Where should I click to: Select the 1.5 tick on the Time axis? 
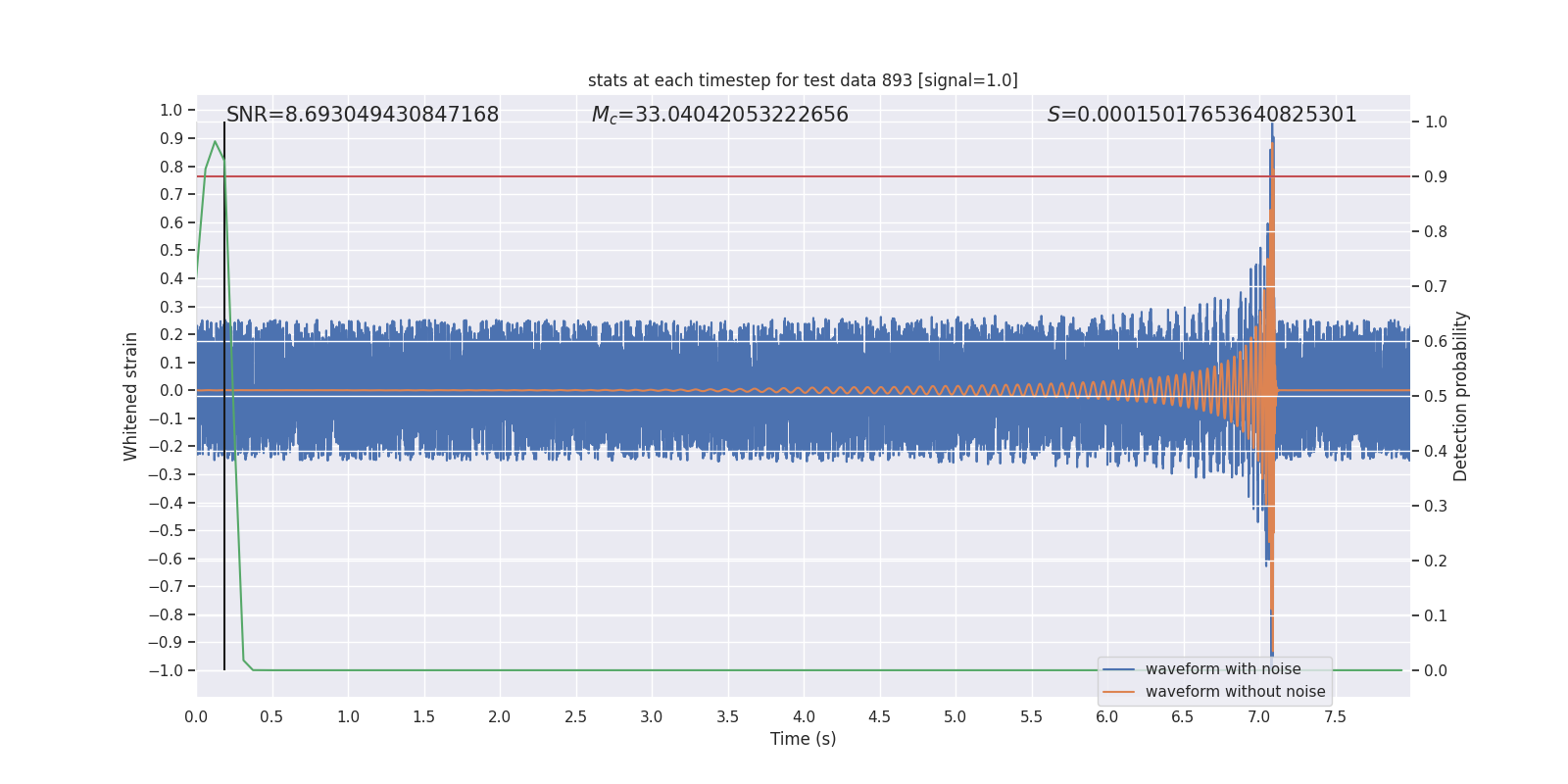(x=423, y=717)
